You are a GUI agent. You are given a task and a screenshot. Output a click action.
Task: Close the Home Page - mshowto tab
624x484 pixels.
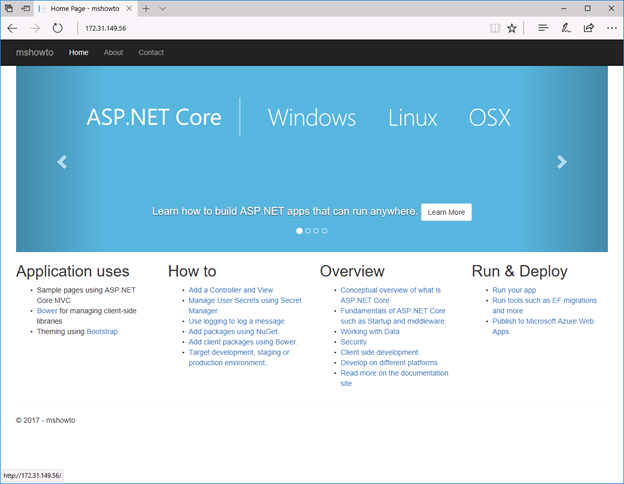(129, 8)
